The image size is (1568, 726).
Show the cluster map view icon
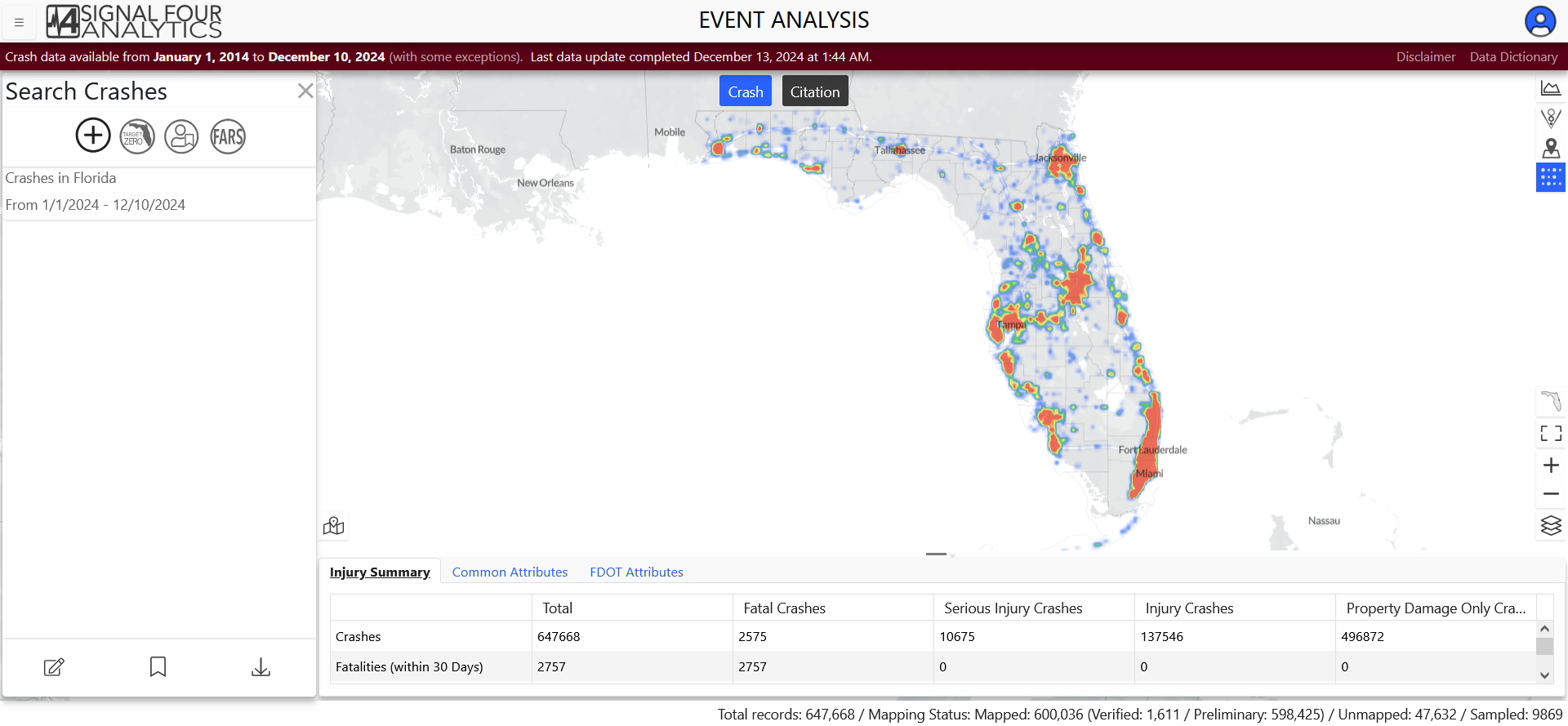click(x=1551, y=118)
